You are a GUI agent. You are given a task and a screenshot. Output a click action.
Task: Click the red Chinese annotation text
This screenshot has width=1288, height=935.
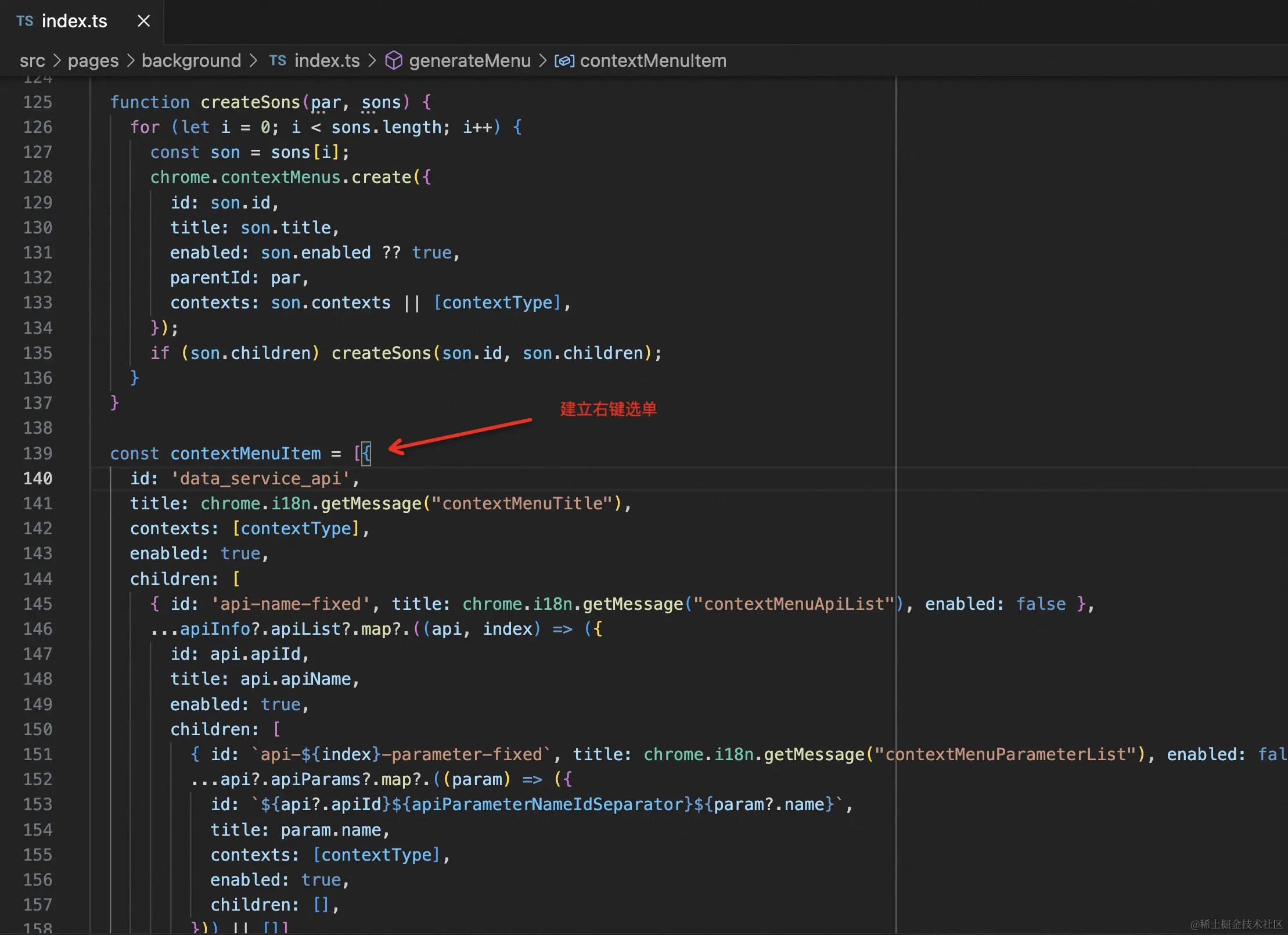pos(608,409)
